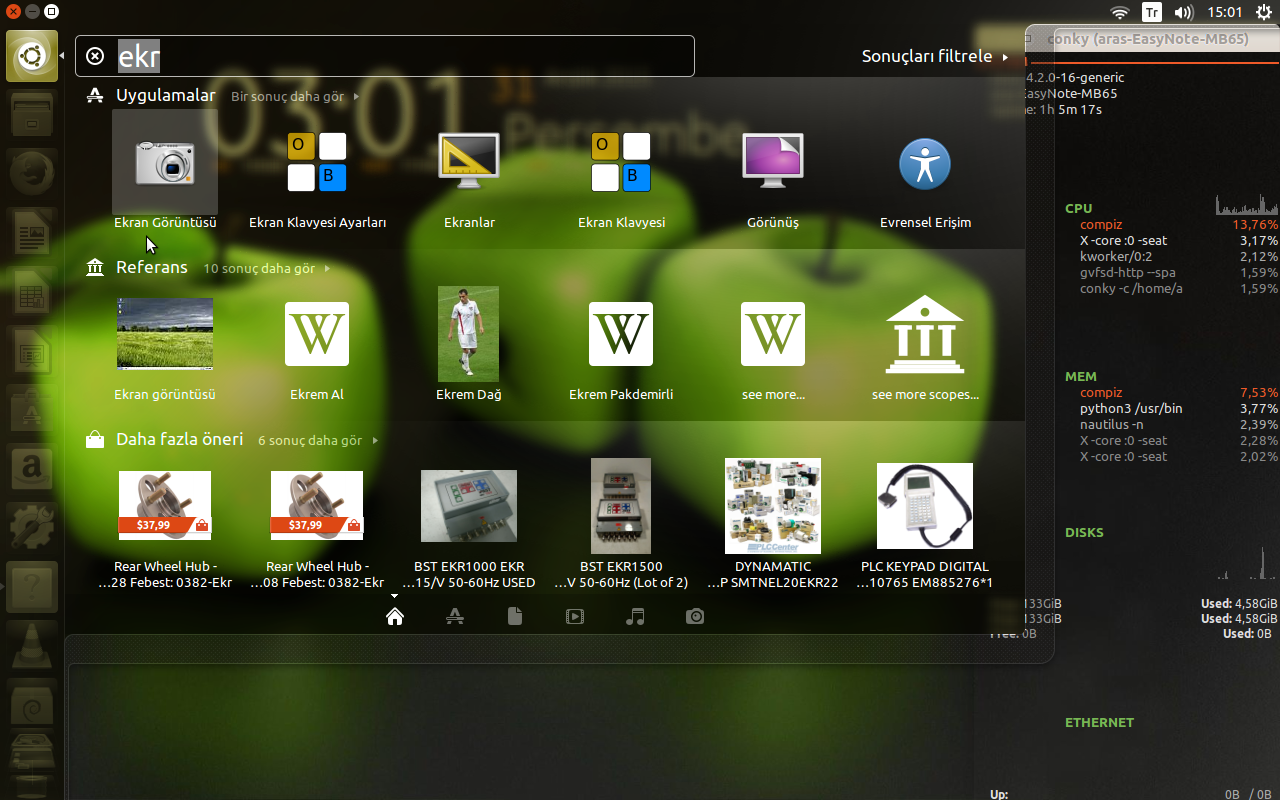The height and width of the screenshot is (800, 1280).
Task: Open the BST EKR1500 product result
Action: (621, 523)
